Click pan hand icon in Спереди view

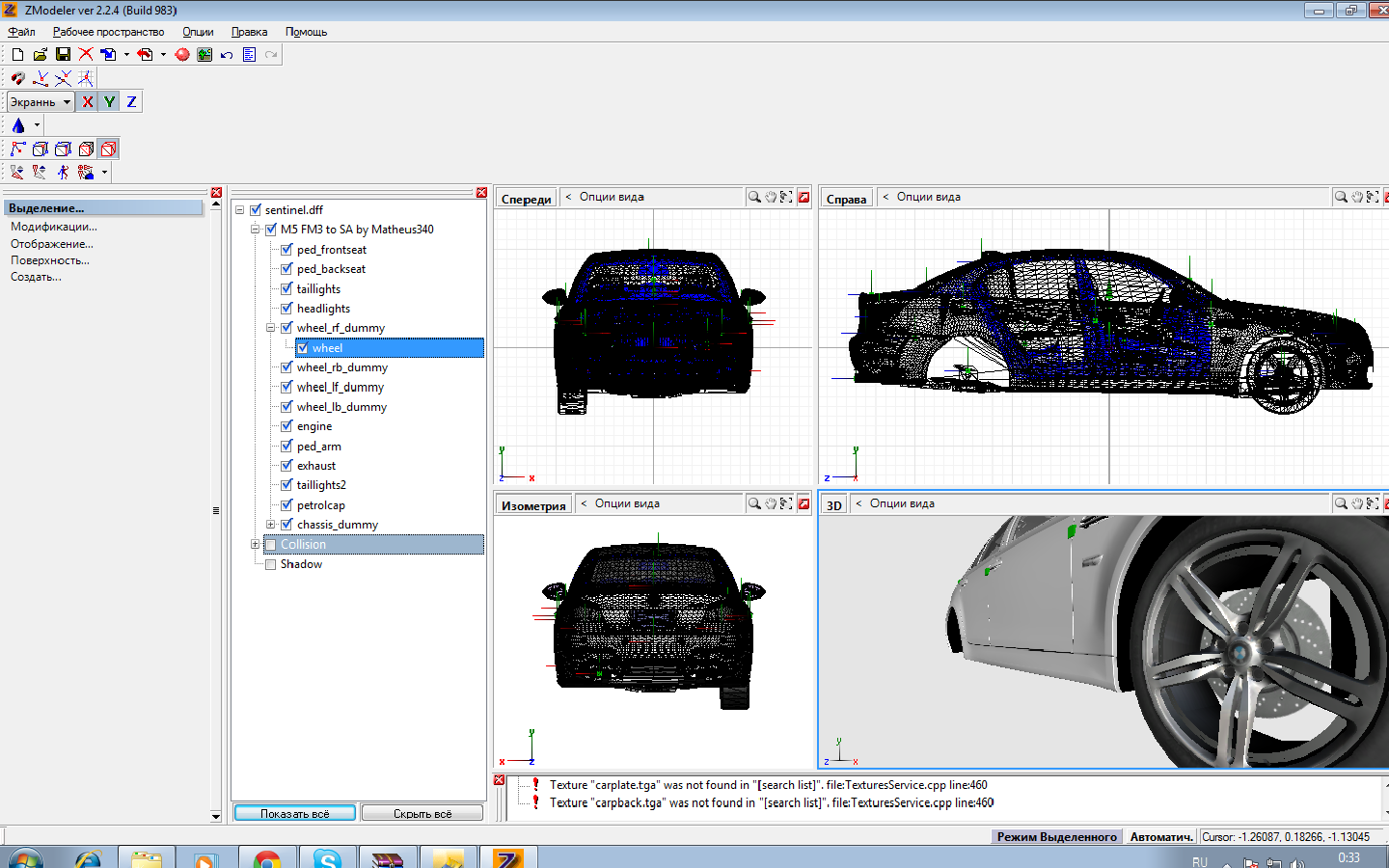pos(771,197)
